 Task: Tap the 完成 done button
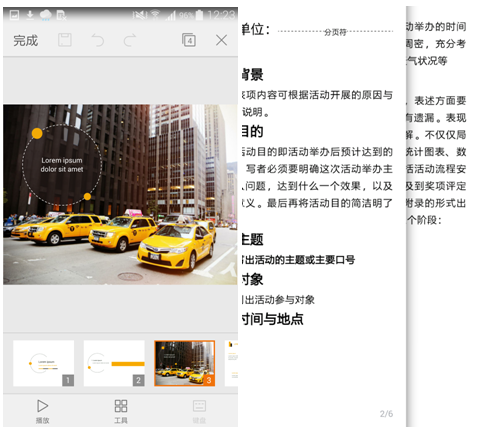(25, 41)
